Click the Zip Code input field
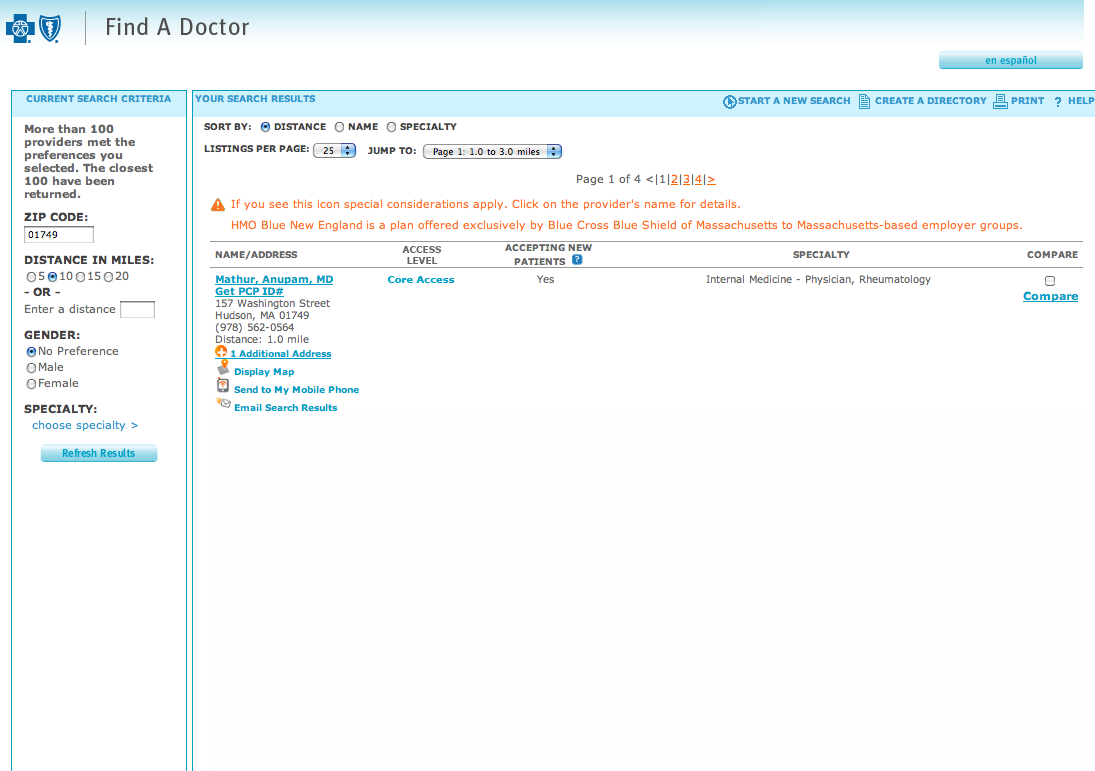 (59, 235)
